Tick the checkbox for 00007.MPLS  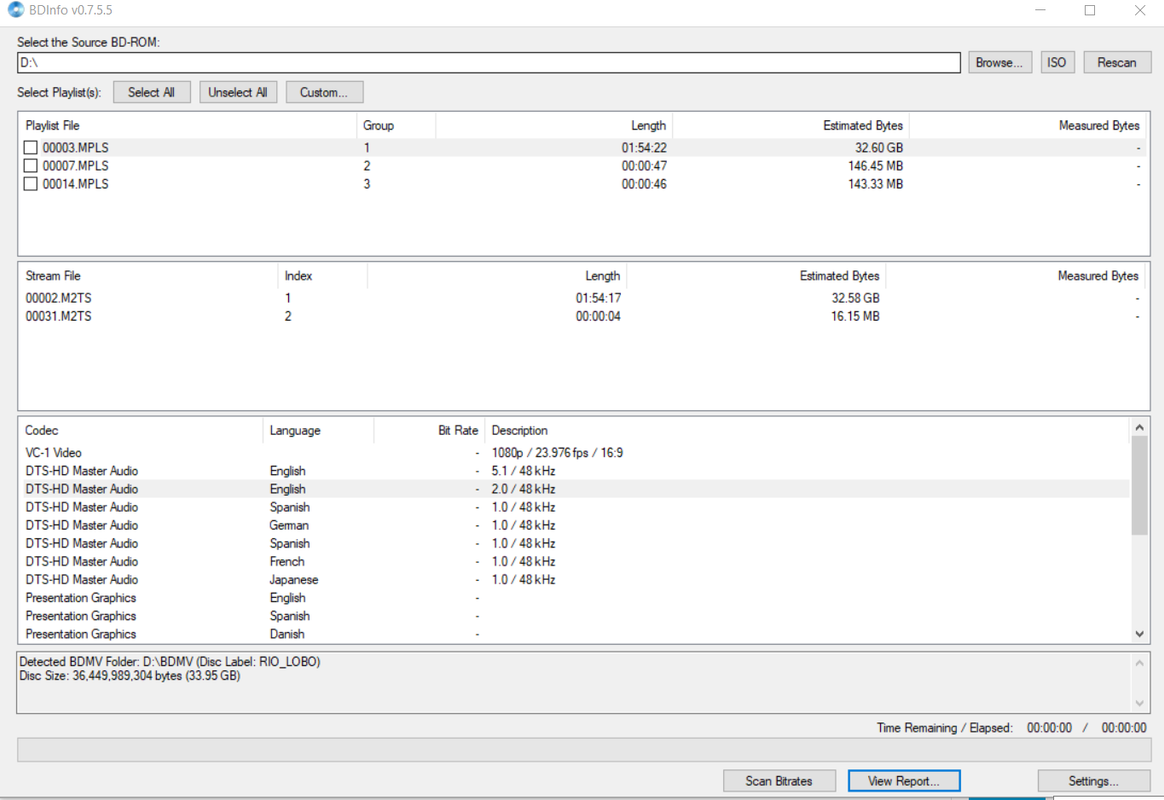click(x=30, y=165)
